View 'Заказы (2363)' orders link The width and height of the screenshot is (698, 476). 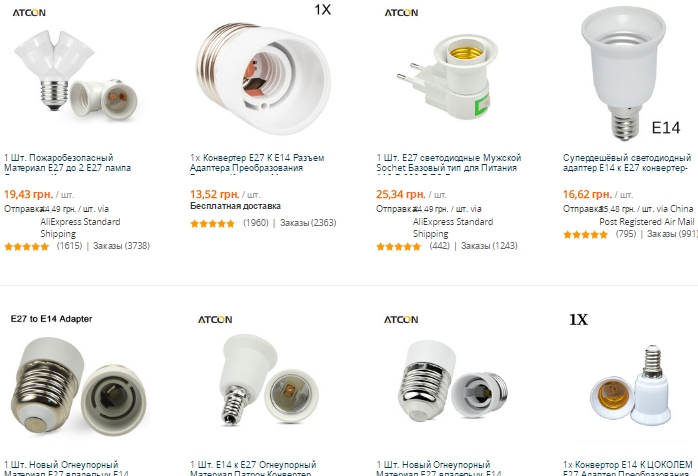[308, 223]
